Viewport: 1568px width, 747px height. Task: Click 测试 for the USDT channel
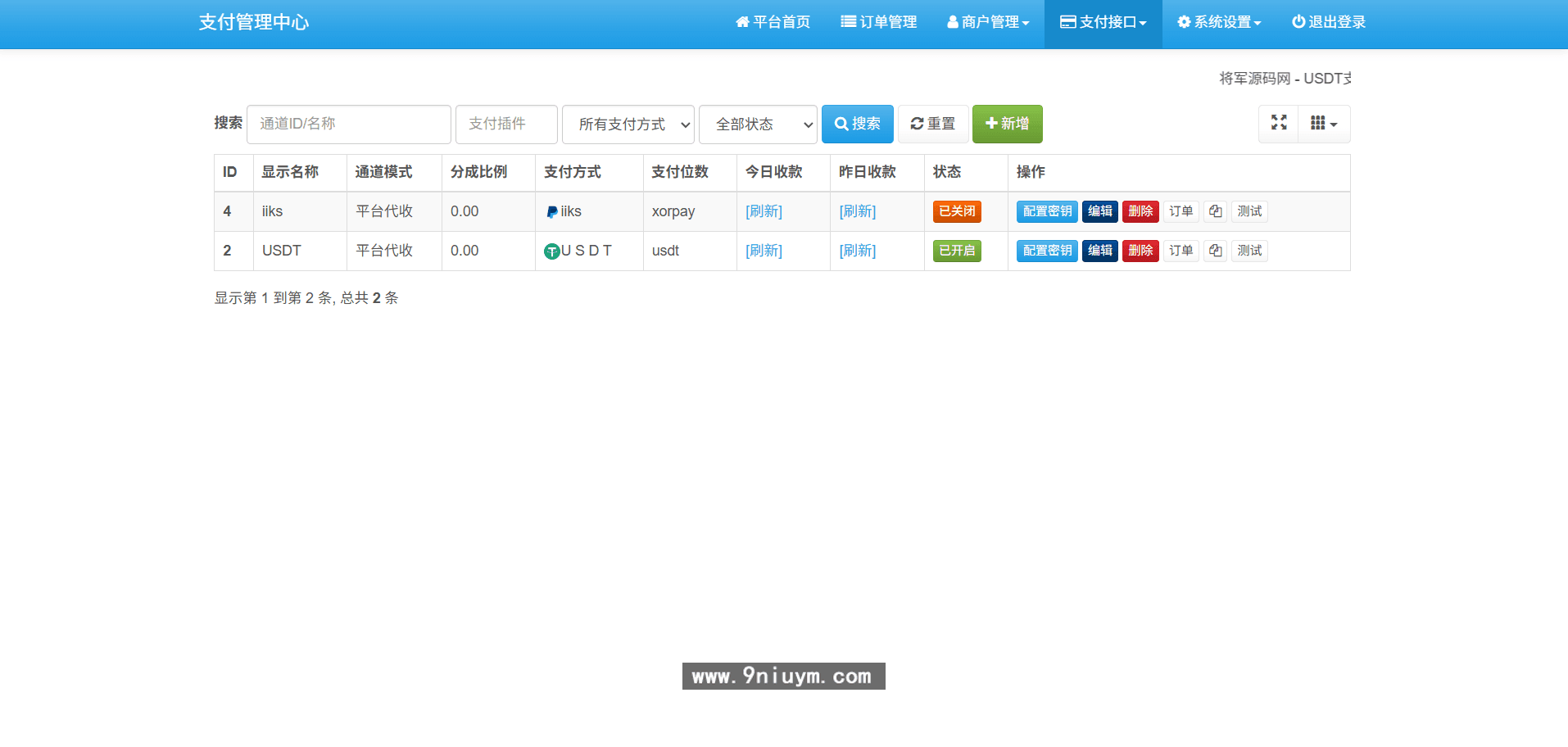1249,251
